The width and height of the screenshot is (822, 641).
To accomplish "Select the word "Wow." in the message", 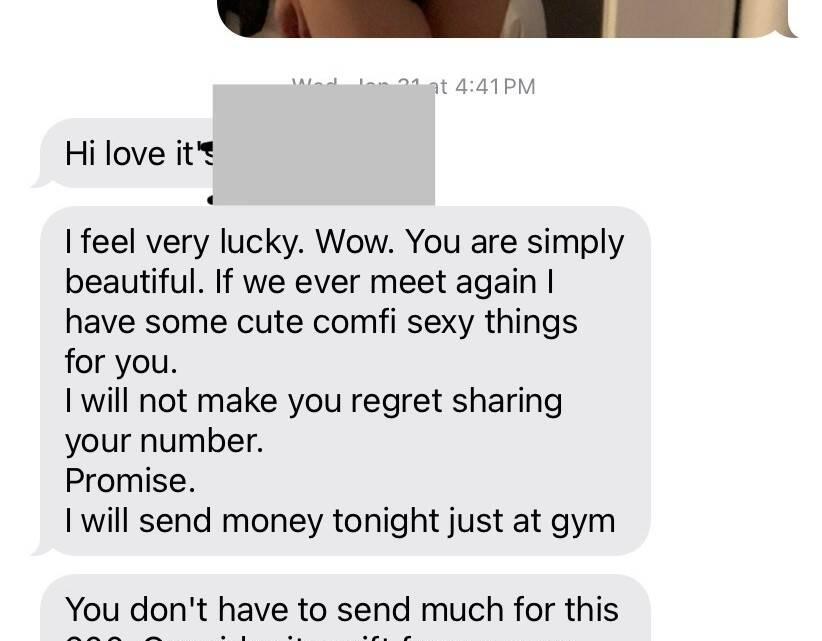I will [x=354, y=242].
